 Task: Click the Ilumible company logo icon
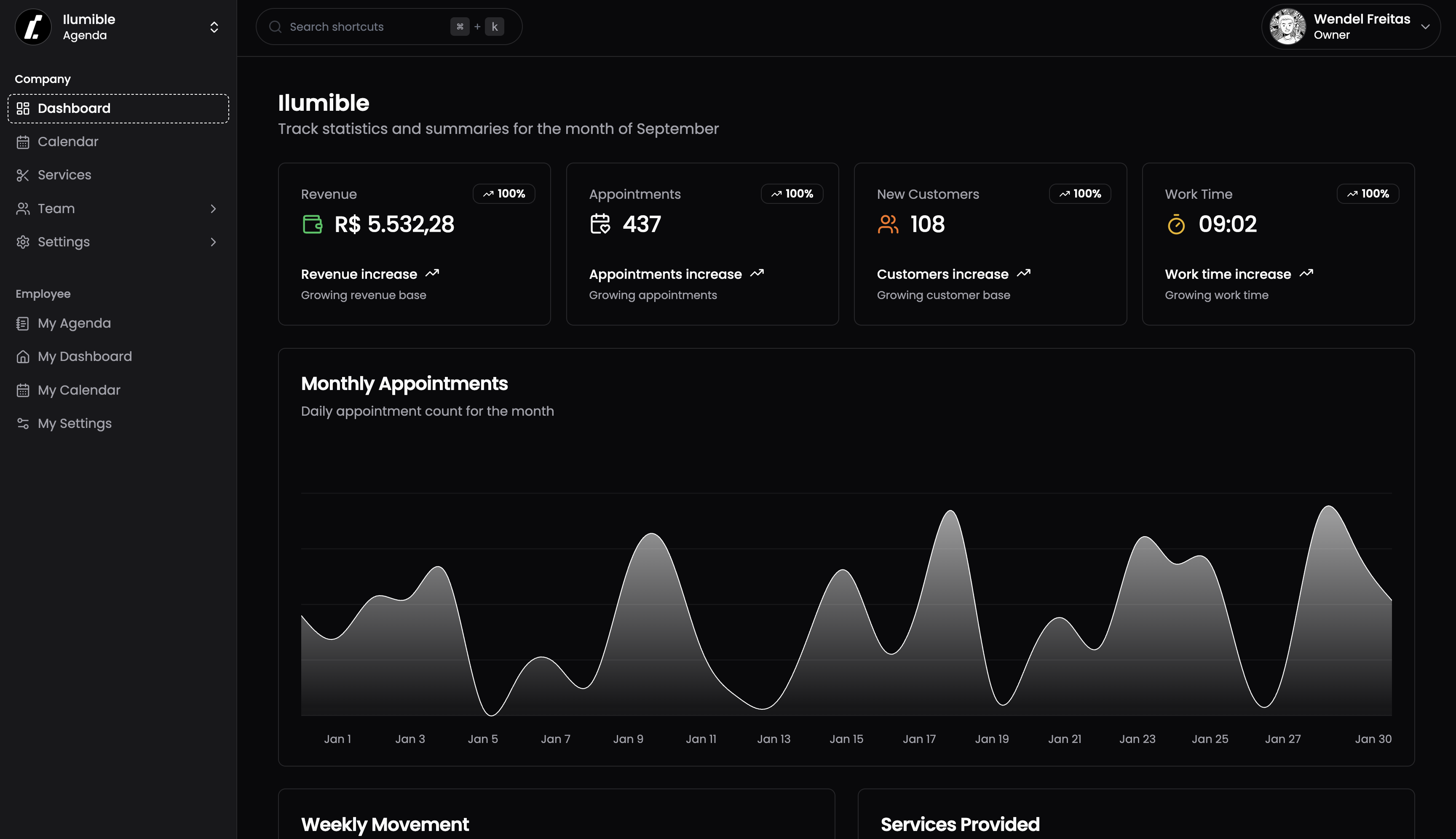click(33, 27)
